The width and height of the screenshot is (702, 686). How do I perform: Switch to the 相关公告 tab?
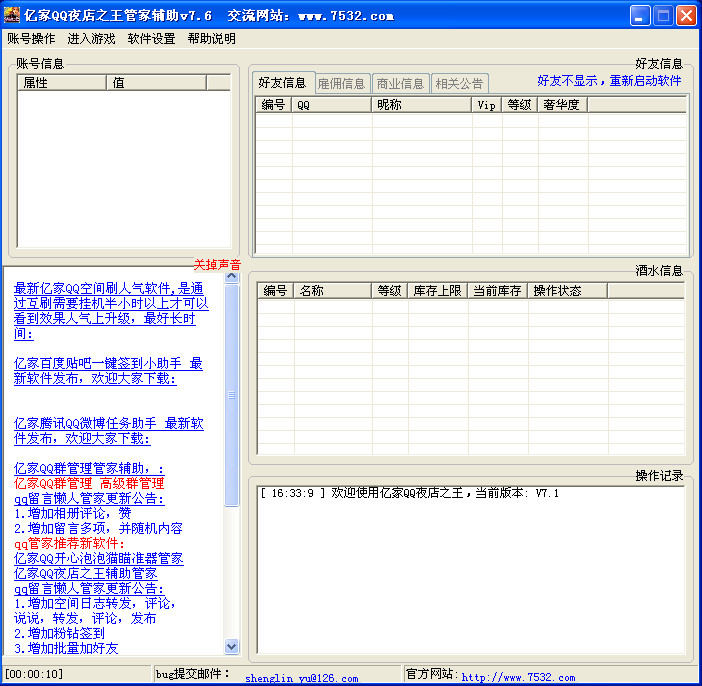point(459,84)
